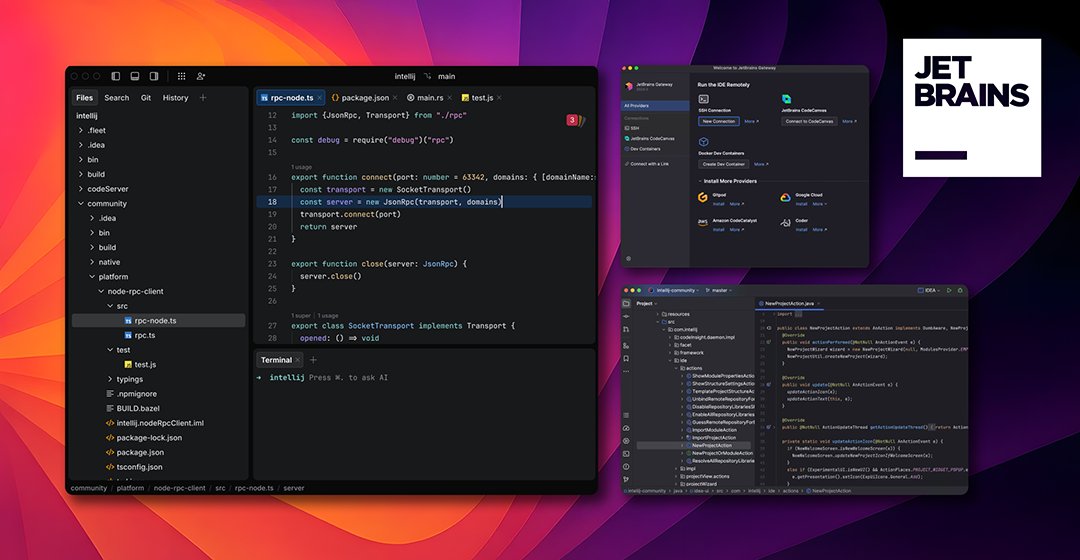Screen dimensions: 1080x560
Task: Click the src breadcrumb in Fleet status bar
Action: coord(220,488)
